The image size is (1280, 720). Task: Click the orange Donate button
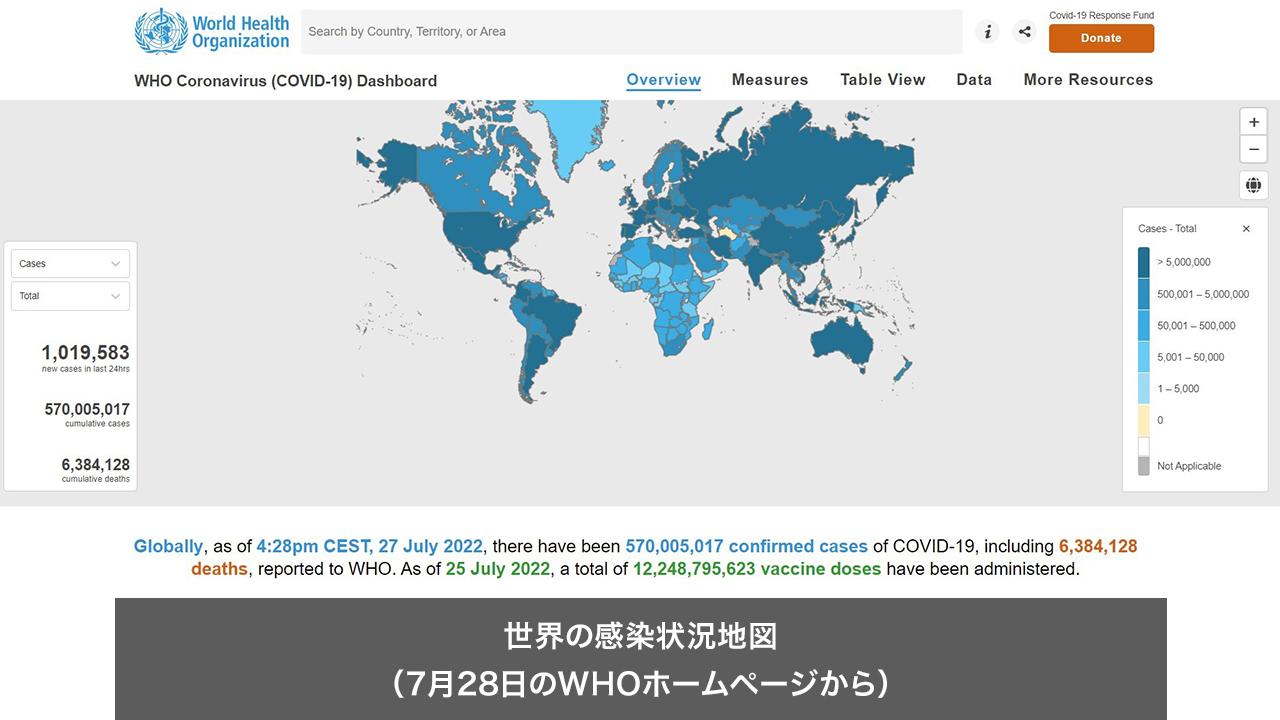[1101, 38]
